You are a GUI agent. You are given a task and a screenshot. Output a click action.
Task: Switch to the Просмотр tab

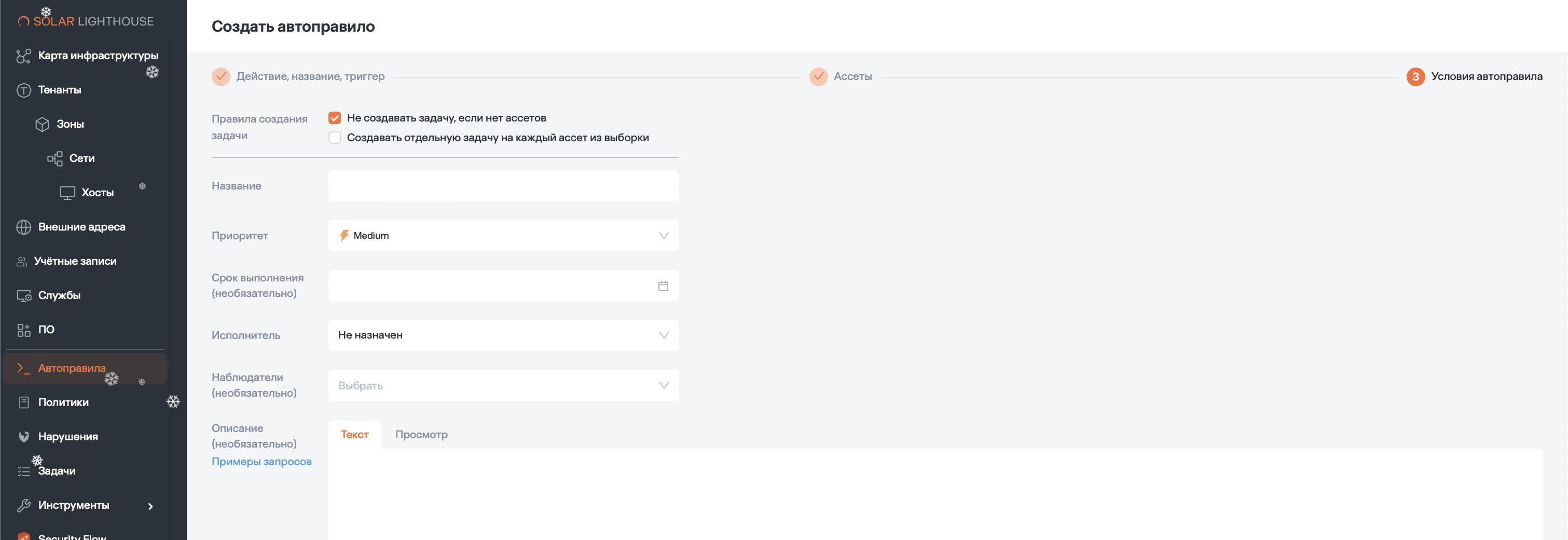coord(421,435)
